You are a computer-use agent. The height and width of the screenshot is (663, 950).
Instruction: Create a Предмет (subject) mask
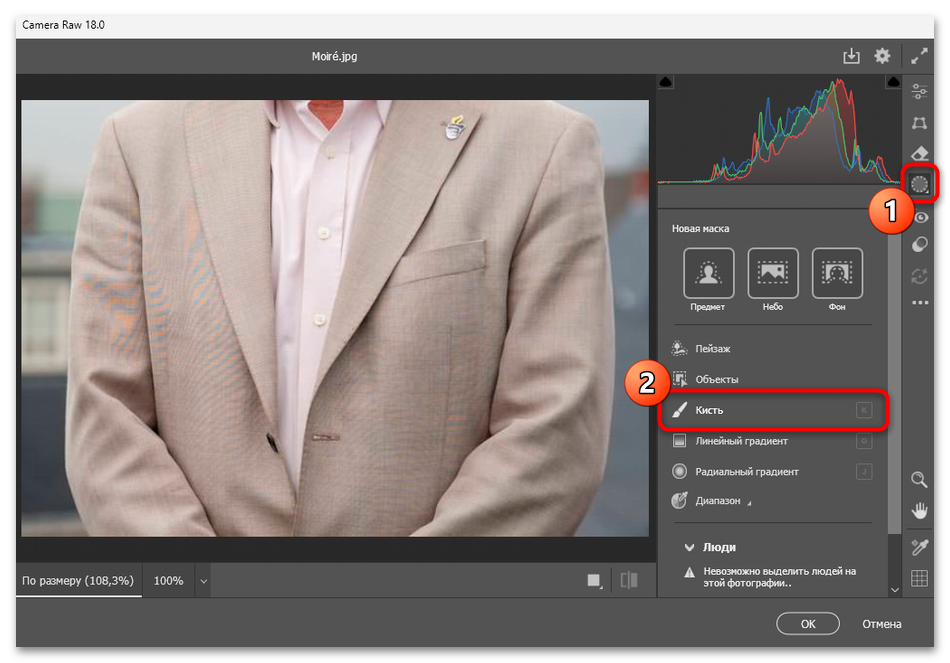tap(708, 273)
